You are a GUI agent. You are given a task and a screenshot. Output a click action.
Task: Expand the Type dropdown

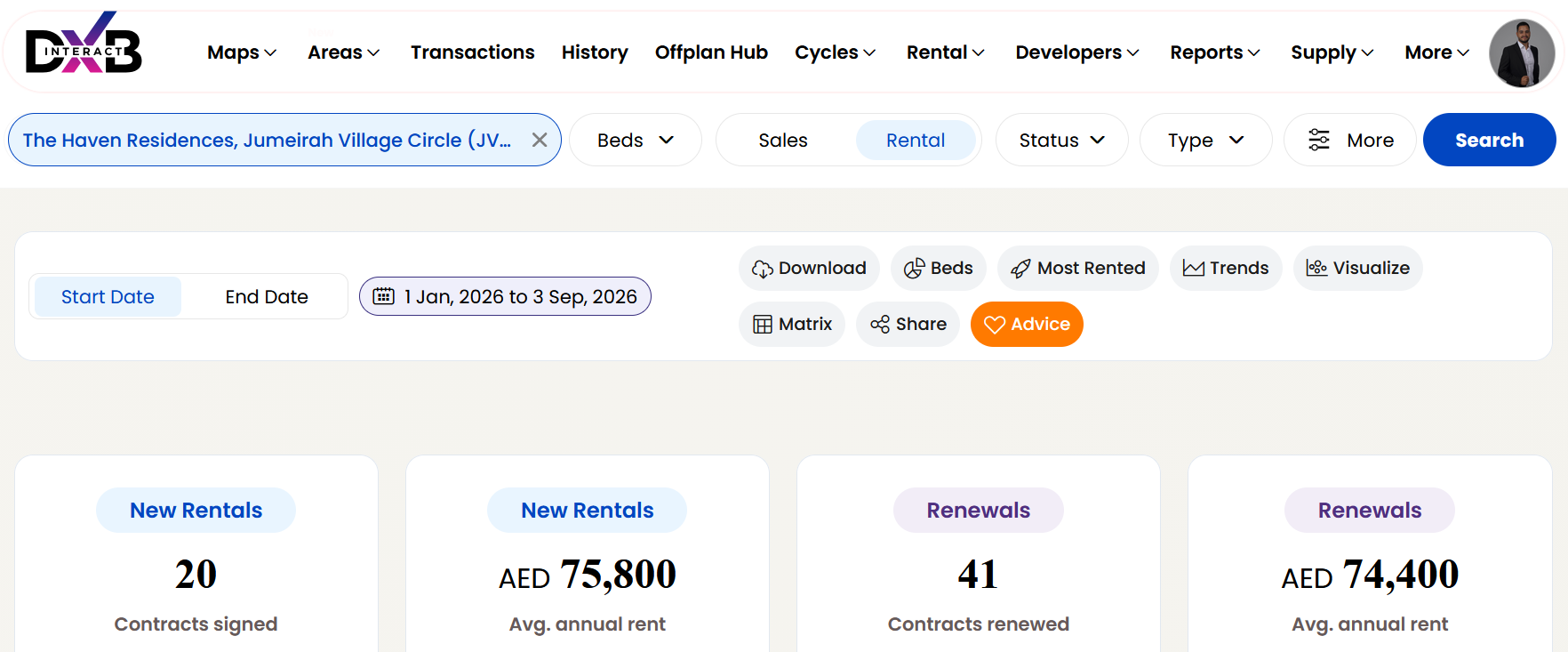point(1205,141)
